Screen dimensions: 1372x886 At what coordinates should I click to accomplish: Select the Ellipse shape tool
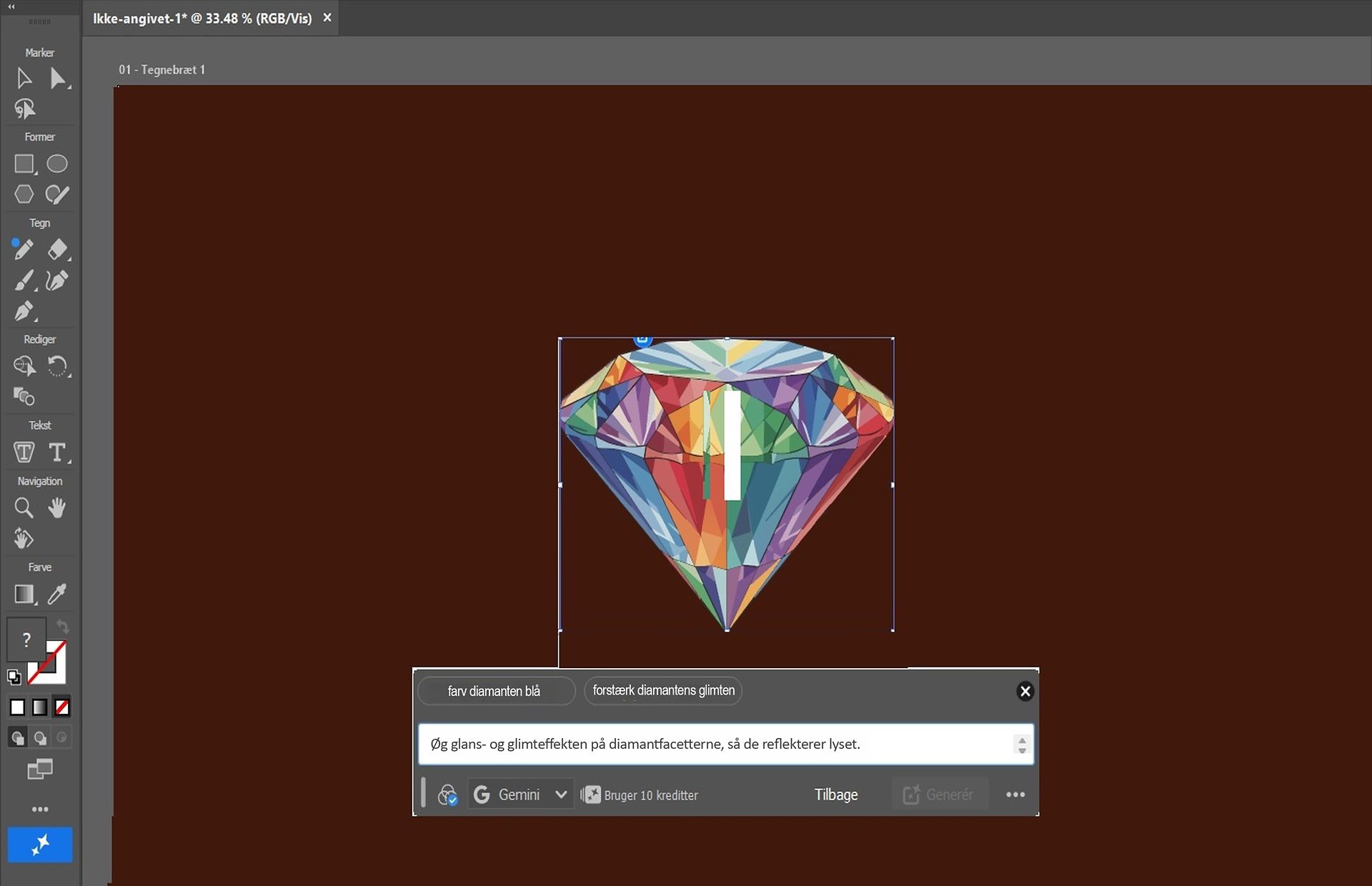[57, 164]
